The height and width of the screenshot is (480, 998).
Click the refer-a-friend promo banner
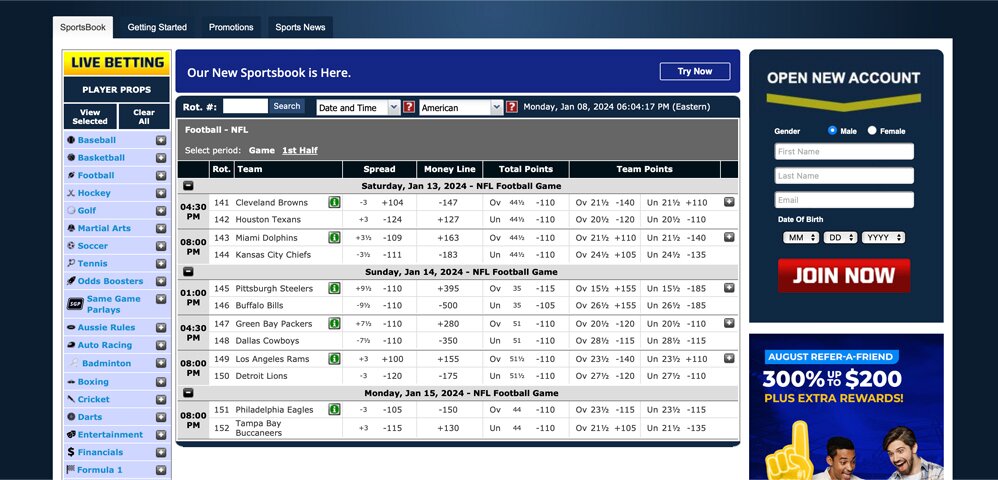tap(847, 407)
